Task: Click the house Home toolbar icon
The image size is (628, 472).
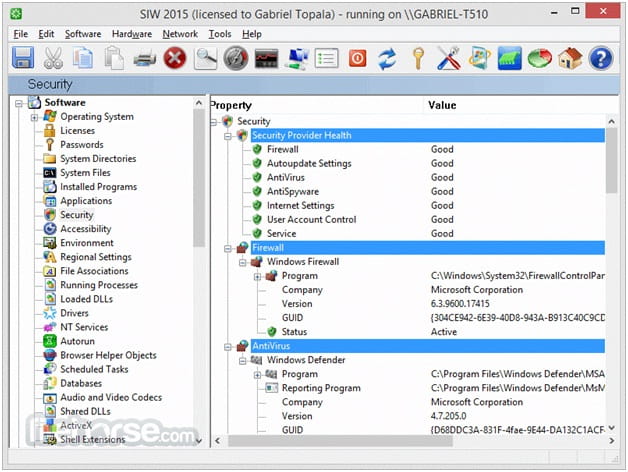Action: tap(570, 58)
